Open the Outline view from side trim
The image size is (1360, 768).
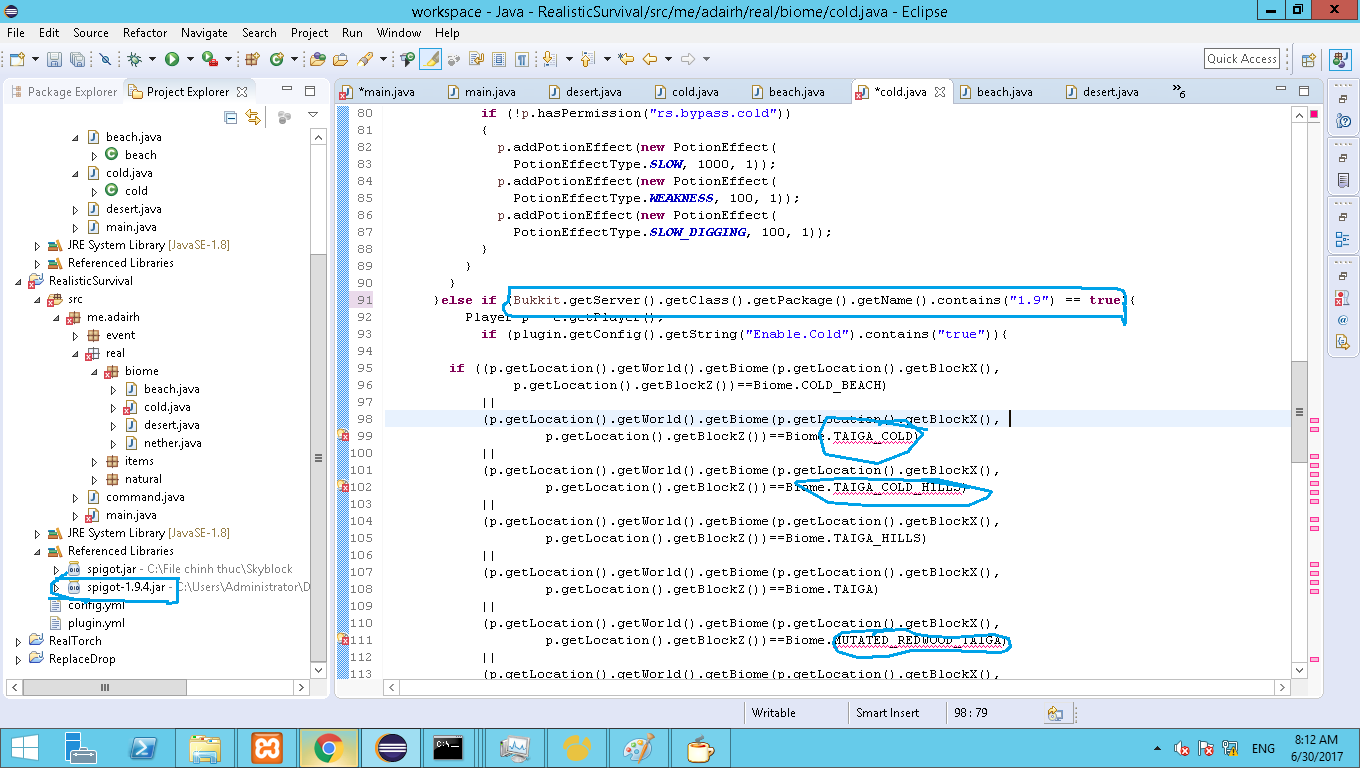(x=1342, y=240)
